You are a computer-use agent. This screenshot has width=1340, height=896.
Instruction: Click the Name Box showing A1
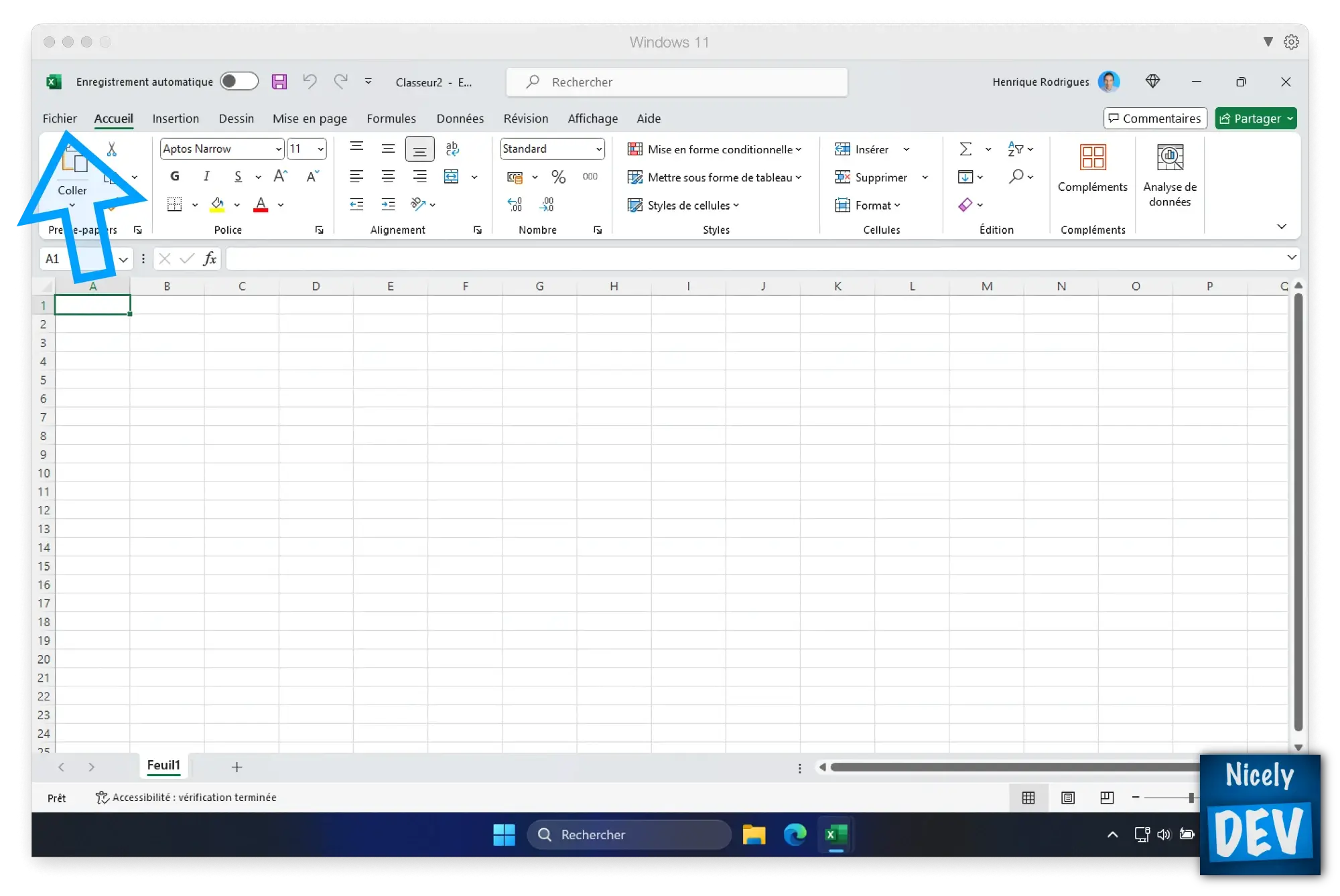[79, 258]
